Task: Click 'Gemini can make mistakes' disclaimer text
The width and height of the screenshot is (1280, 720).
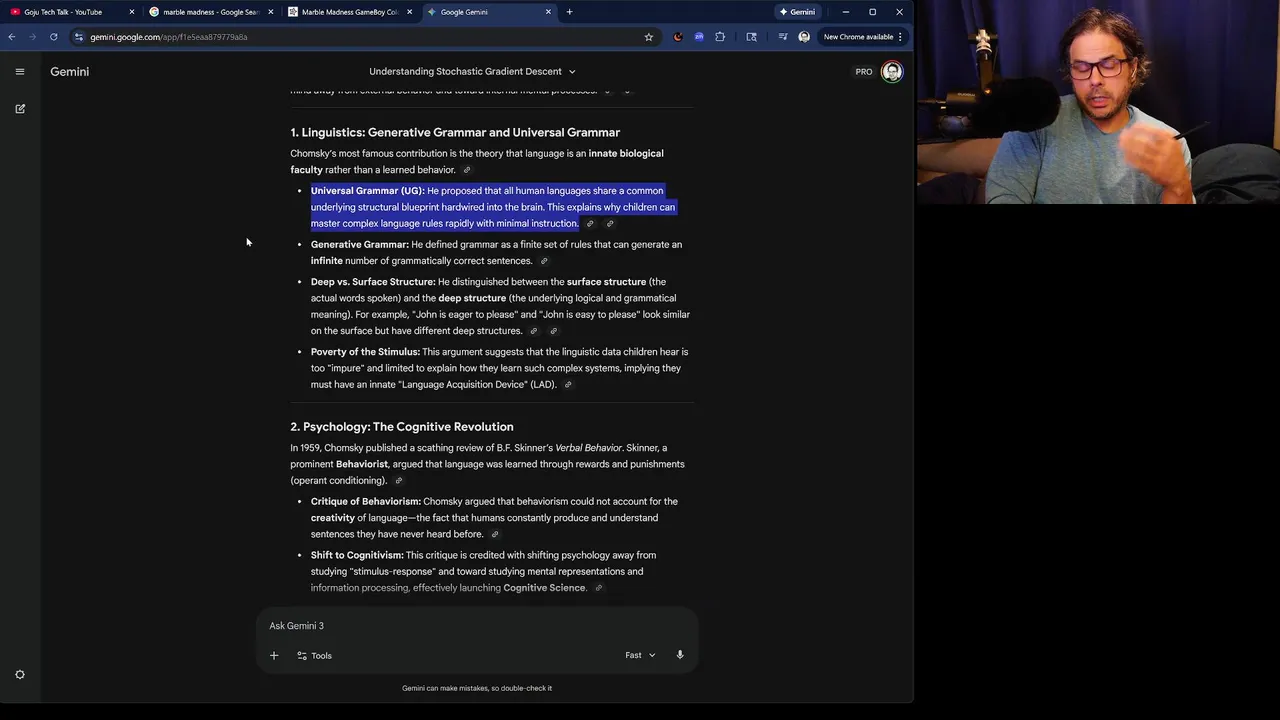Action: 477,688
